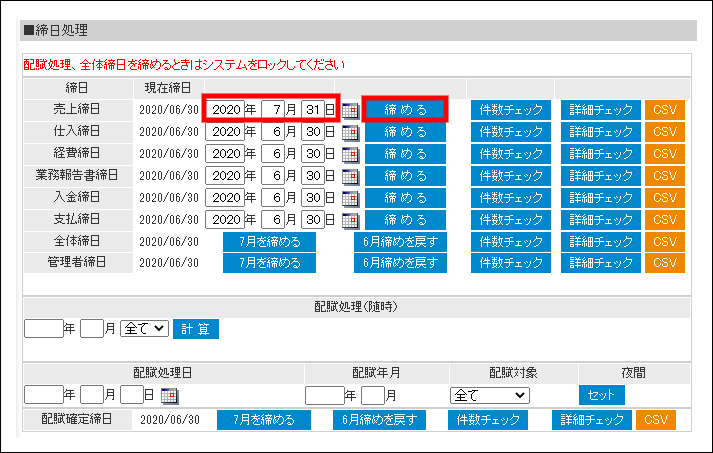The width and height of the screenshot is (713, 453).
Task: Open calendar picker for 経費締日 row
Action: 350,154
